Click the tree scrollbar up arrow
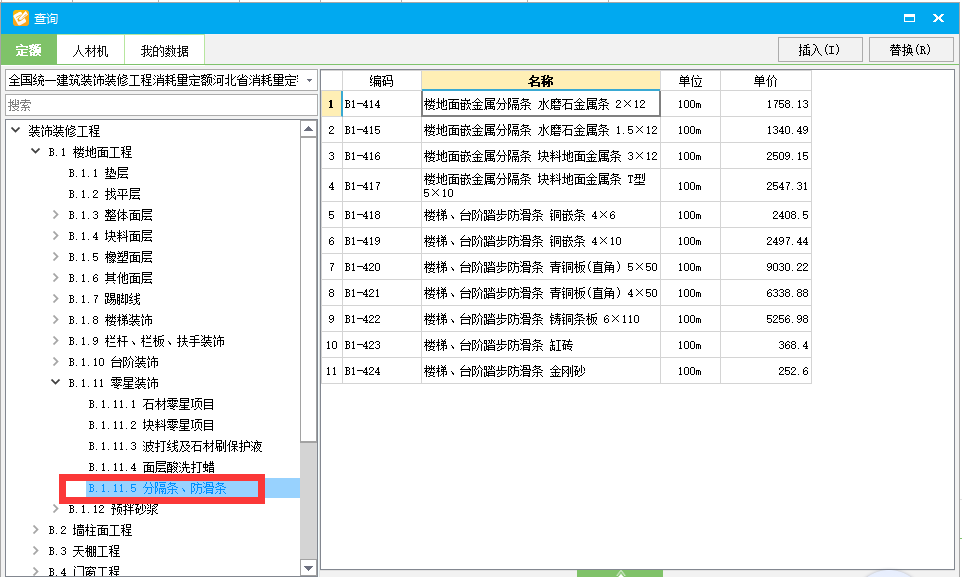 (x=309, y=128)
